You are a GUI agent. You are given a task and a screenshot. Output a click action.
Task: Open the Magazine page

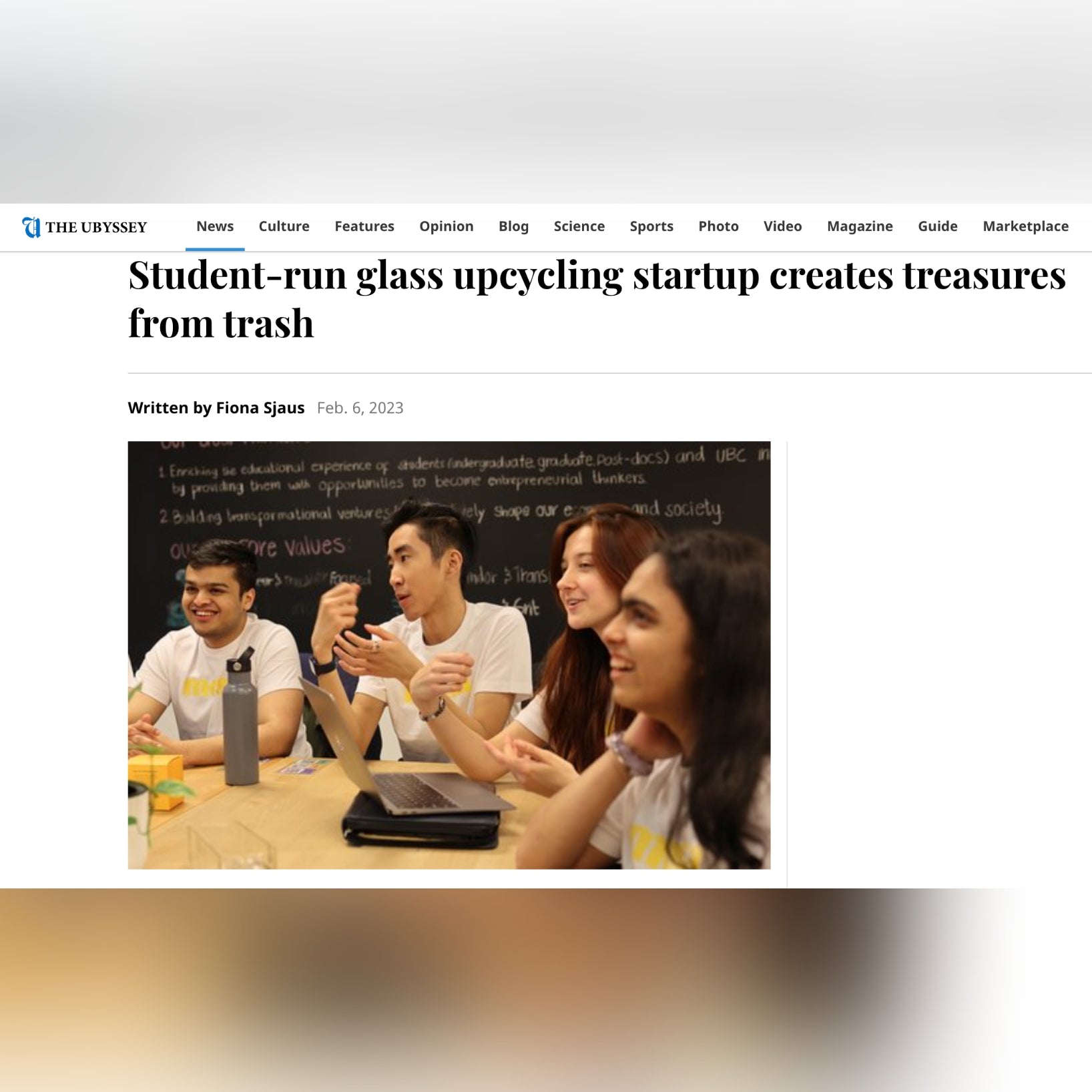[x=860, y=226]
